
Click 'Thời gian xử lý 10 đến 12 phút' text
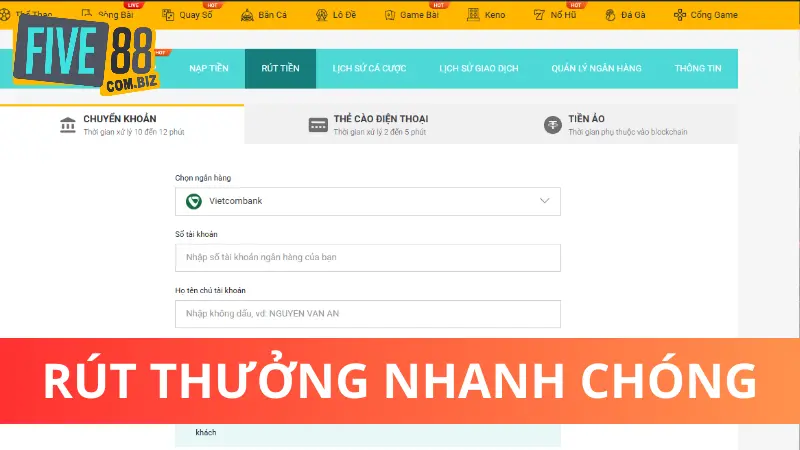tap(134, 132)
